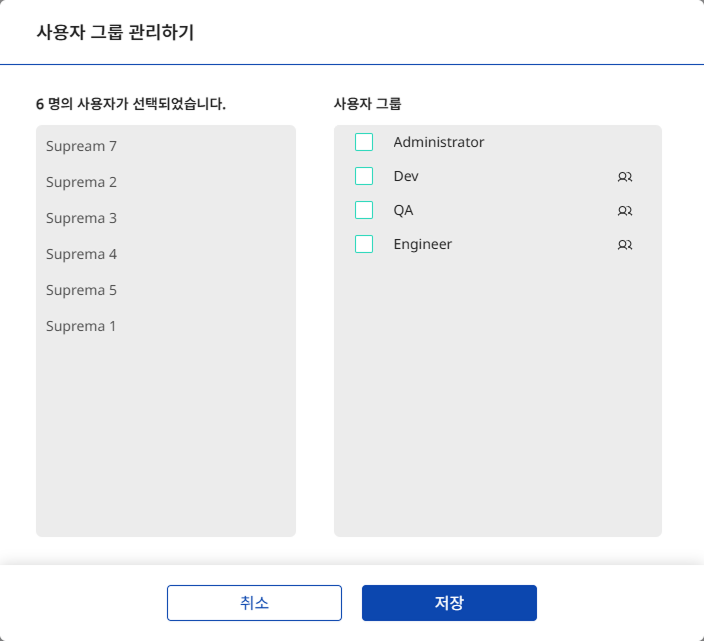This screenshot has height=641, width=704.
Task: Tick the Administrator group checkbox
Action: click(x=364, y=142)
